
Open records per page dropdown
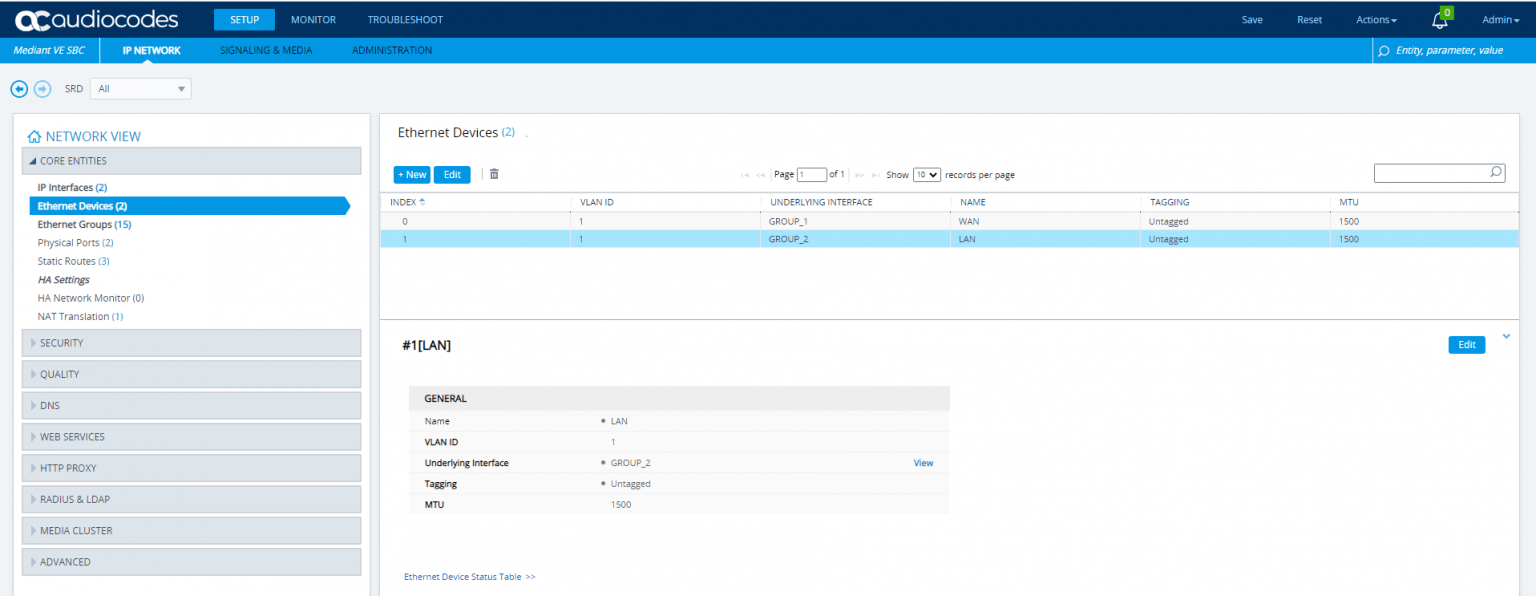927,175
